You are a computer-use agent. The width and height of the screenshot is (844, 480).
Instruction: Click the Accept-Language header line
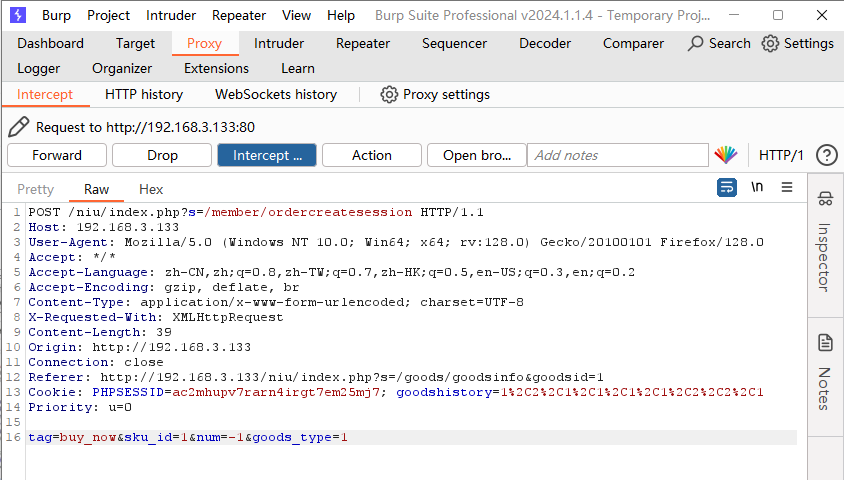click(x=332, y=272)
